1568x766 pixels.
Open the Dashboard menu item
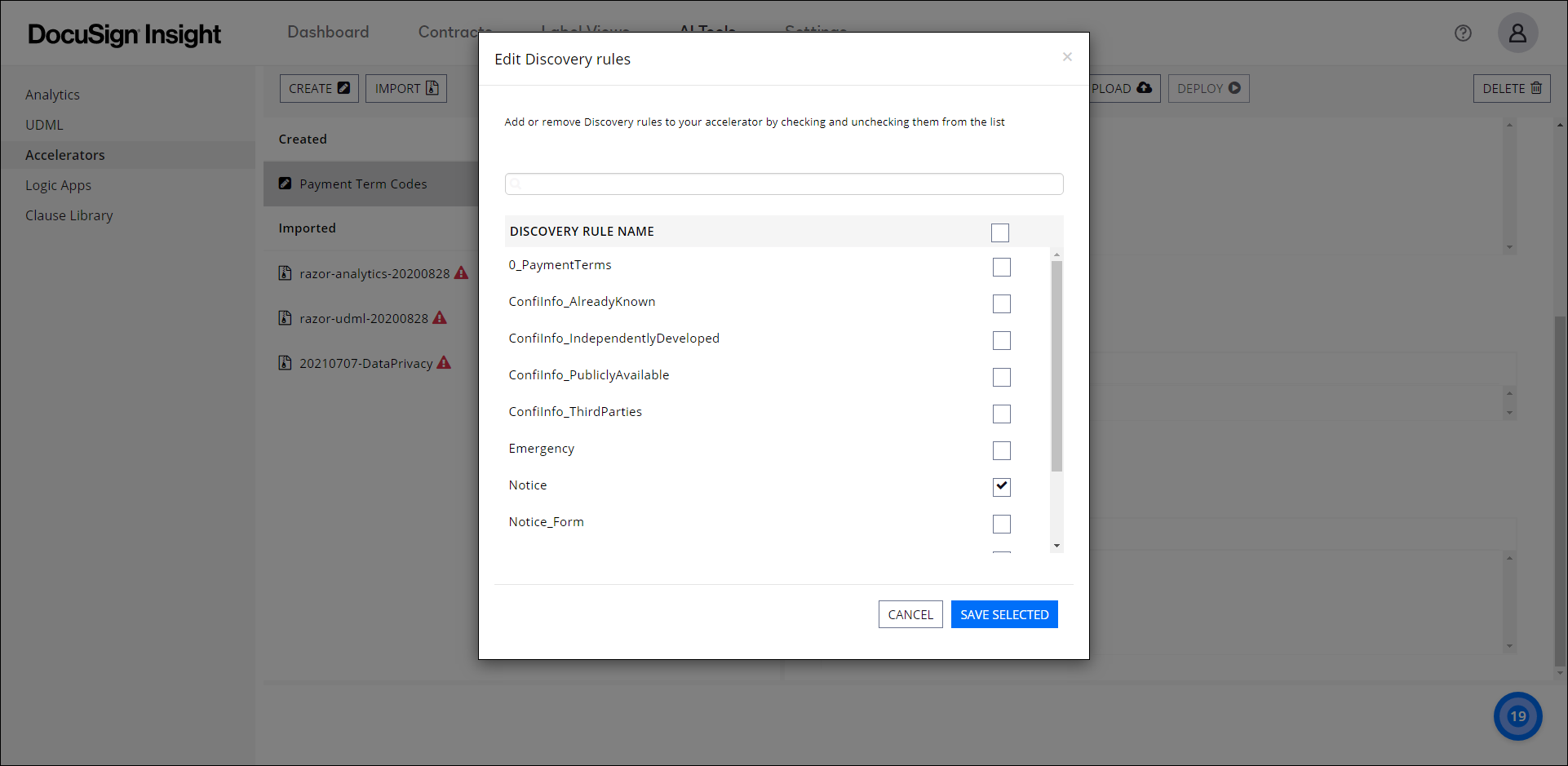point(328,32)
